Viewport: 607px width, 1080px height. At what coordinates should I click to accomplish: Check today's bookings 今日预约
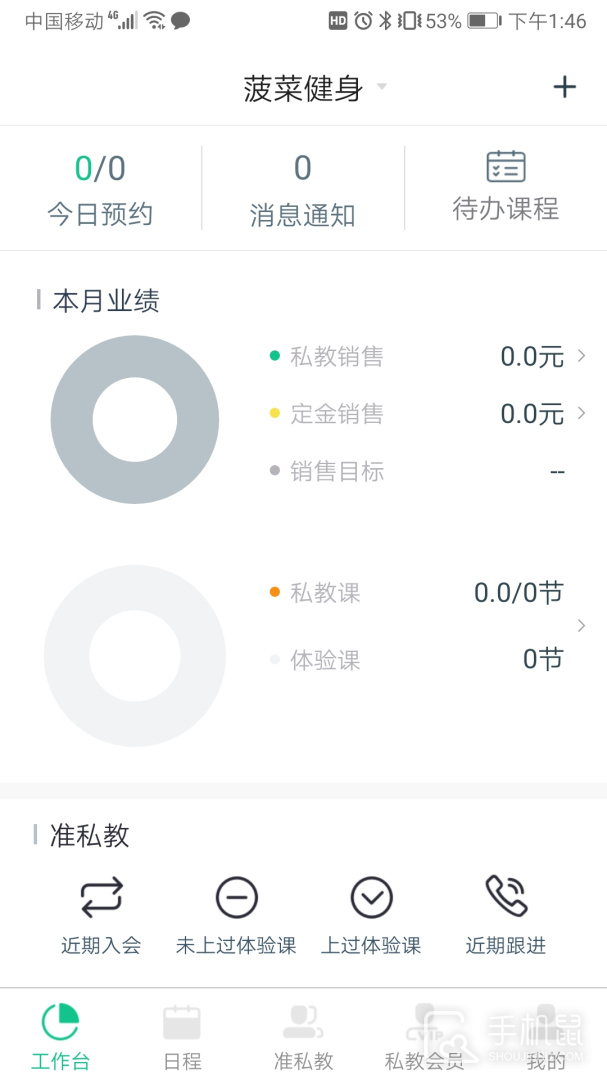tap(101, 185)
